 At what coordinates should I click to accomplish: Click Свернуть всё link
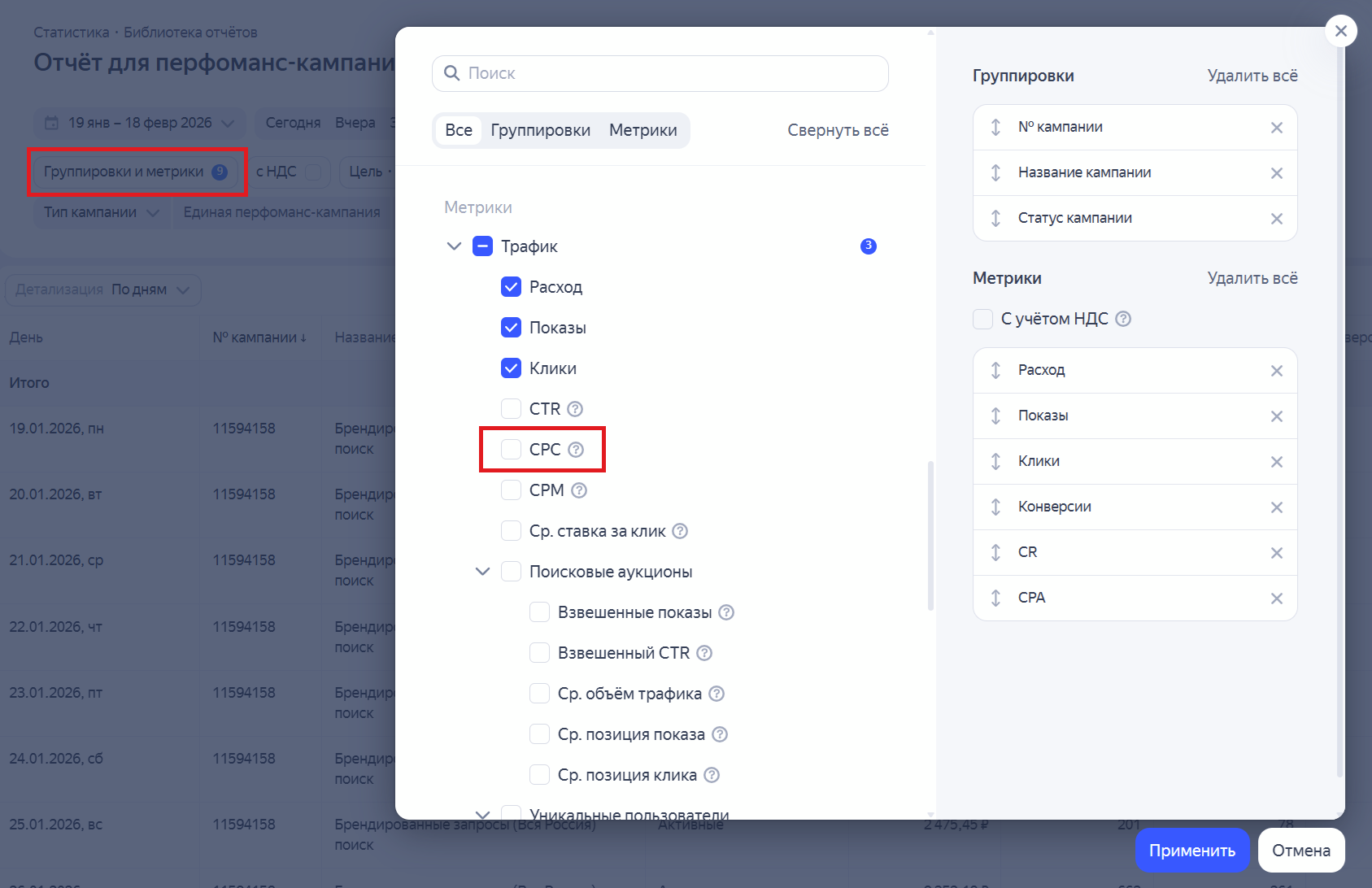click(x=838, y=130)
